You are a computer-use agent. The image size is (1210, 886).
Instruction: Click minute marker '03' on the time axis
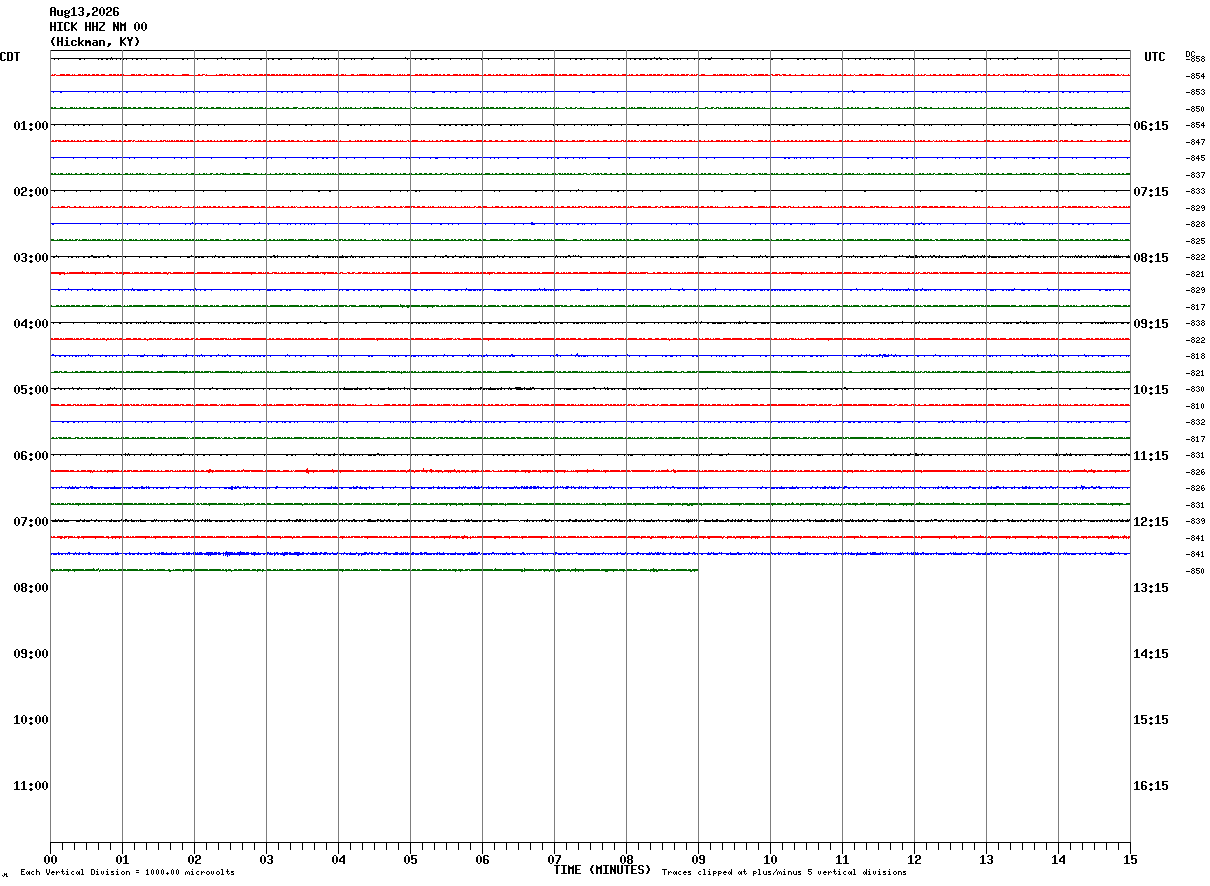(266, 860)
